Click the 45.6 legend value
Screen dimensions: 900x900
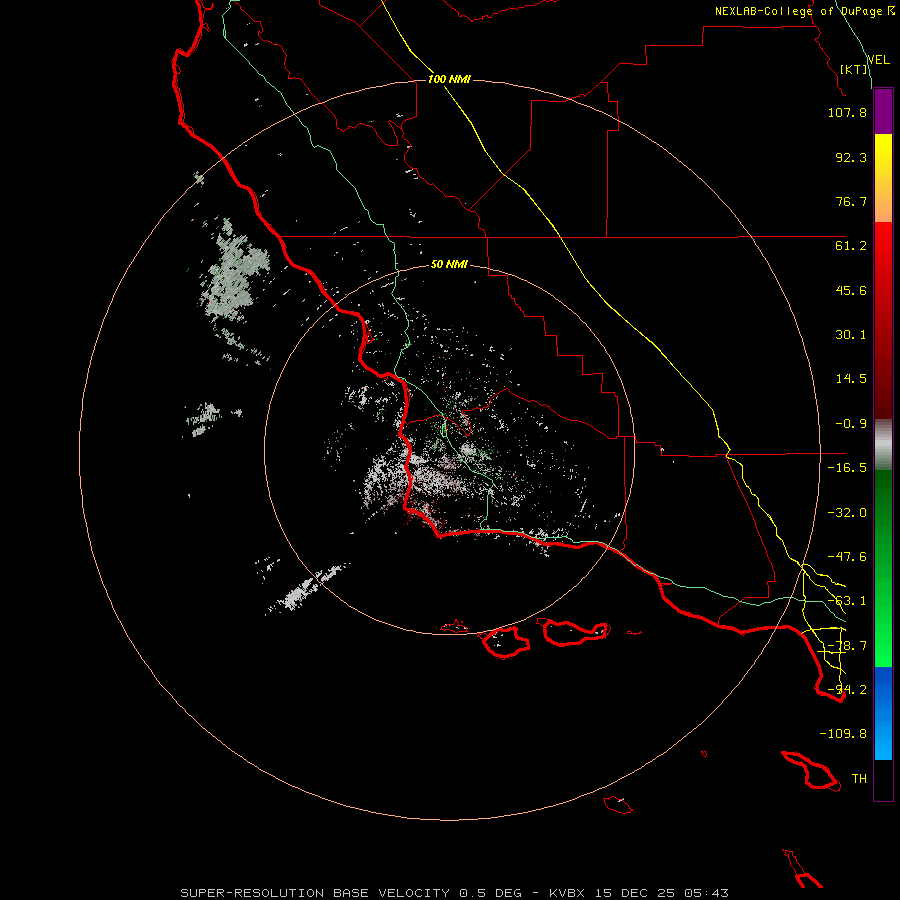click(851, 290)
